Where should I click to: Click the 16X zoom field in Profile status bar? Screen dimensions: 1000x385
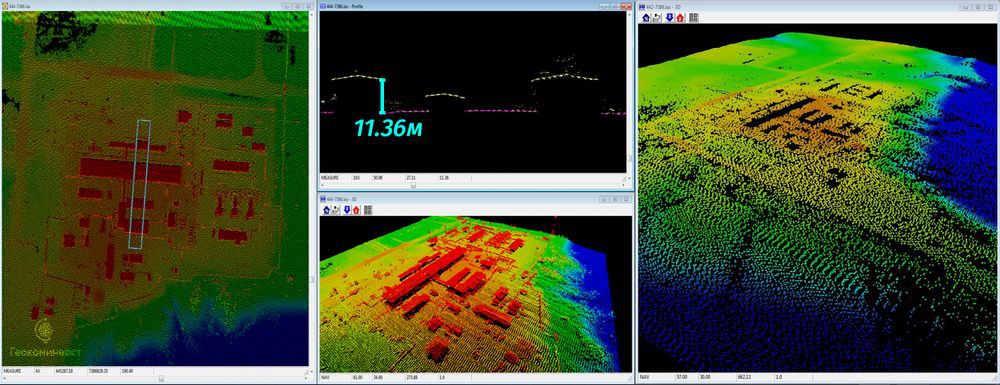[x=361, y=178]
